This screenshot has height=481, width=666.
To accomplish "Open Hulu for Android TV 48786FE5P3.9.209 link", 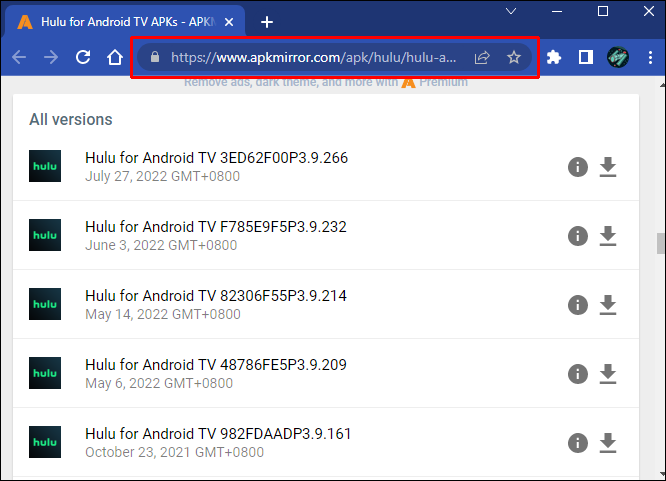I will (216, 365).
